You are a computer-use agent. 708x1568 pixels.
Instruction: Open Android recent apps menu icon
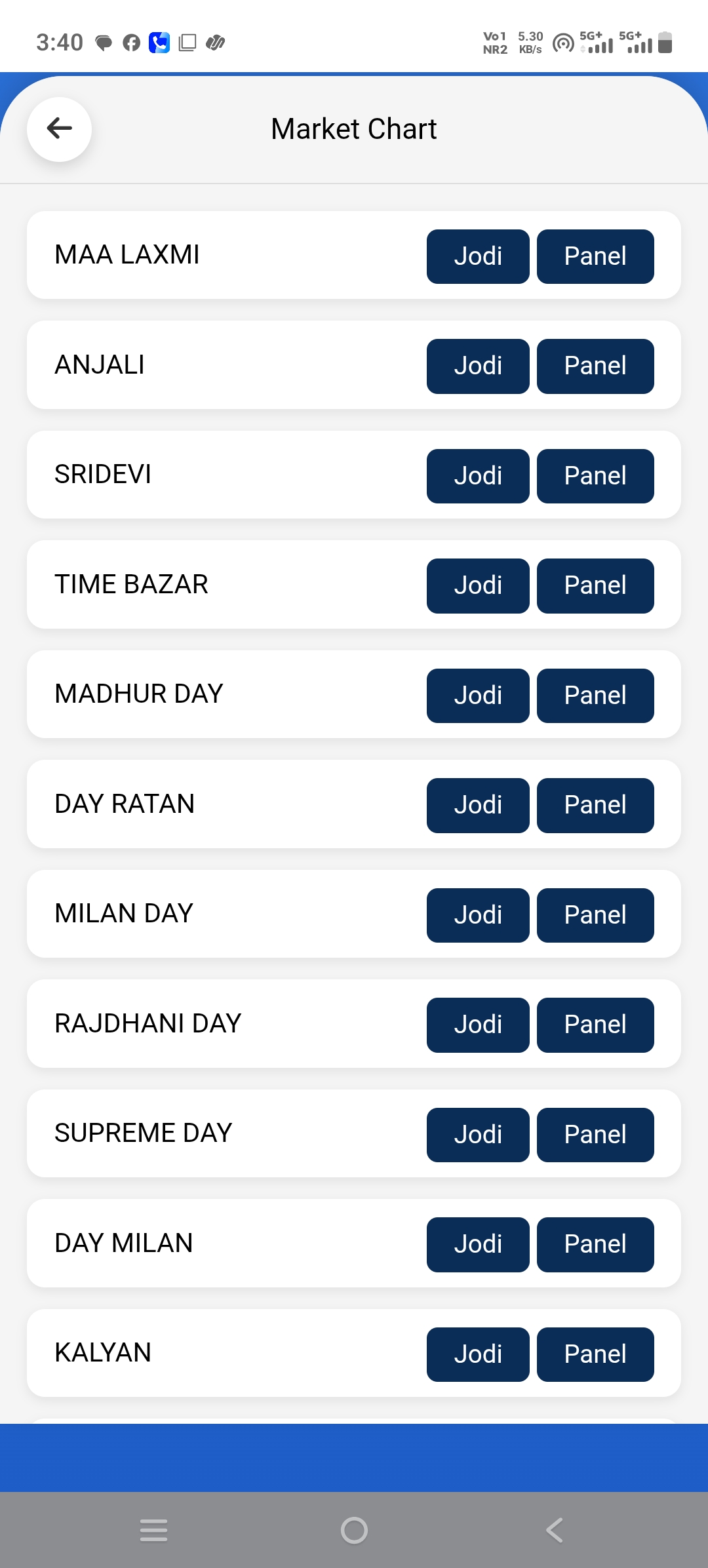pyautogui.click(x=154, y=1530)
